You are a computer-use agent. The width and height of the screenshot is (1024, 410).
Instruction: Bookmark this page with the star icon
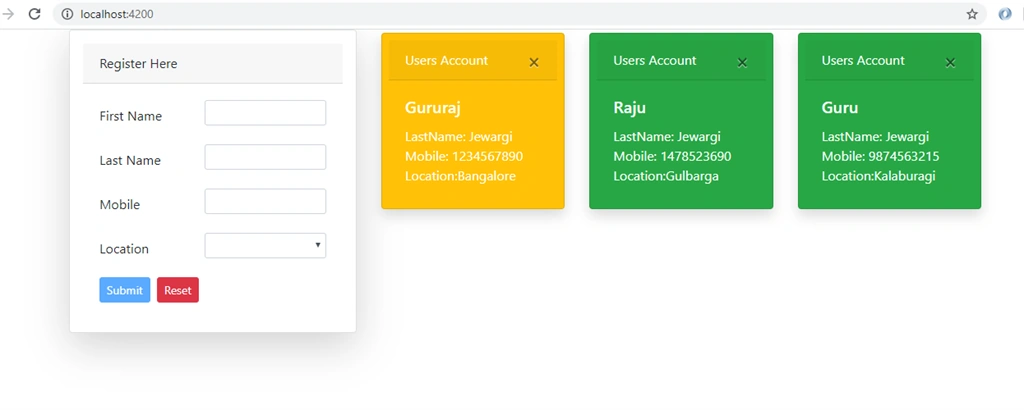pyautogui.click(x=972, y=14)
